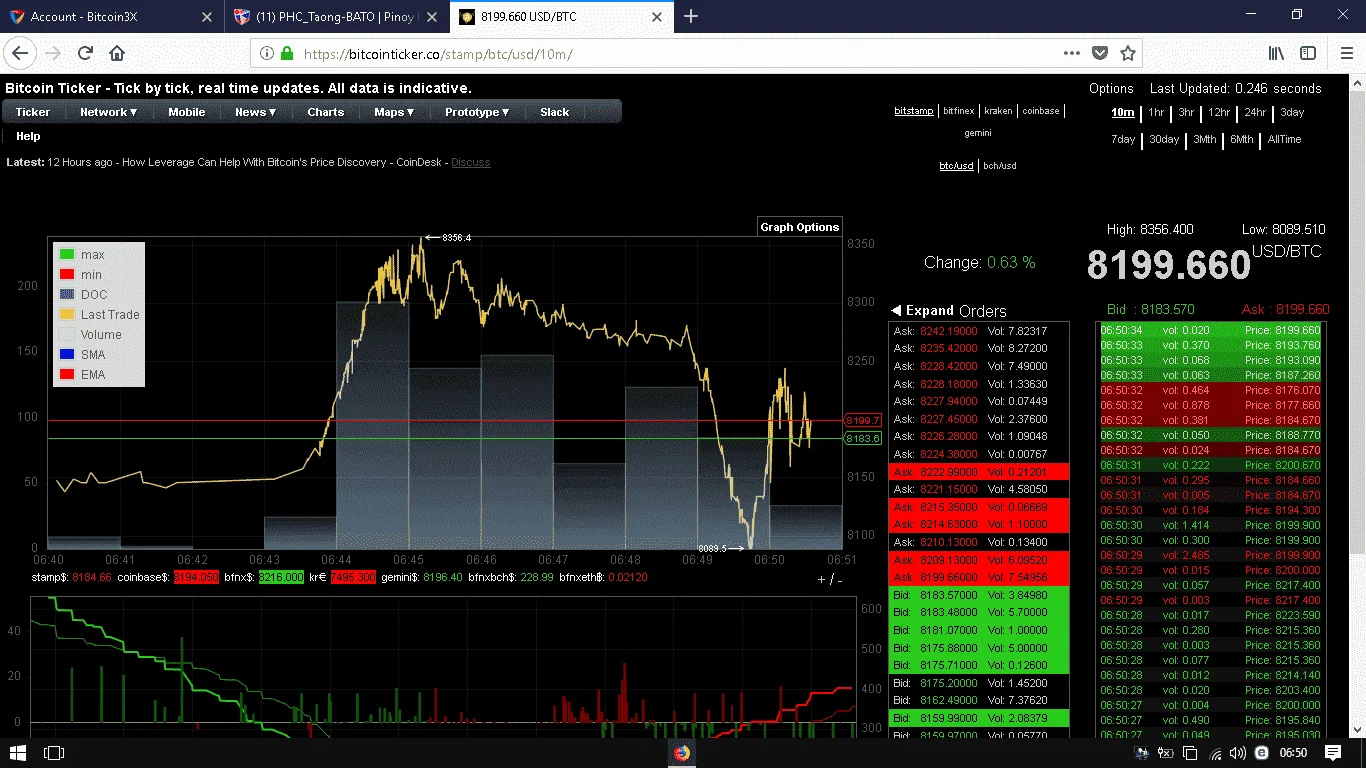Viewport: 1366px width, 768px height.
Task: Go back using the browser back arrow
Action: pos(21,54)
